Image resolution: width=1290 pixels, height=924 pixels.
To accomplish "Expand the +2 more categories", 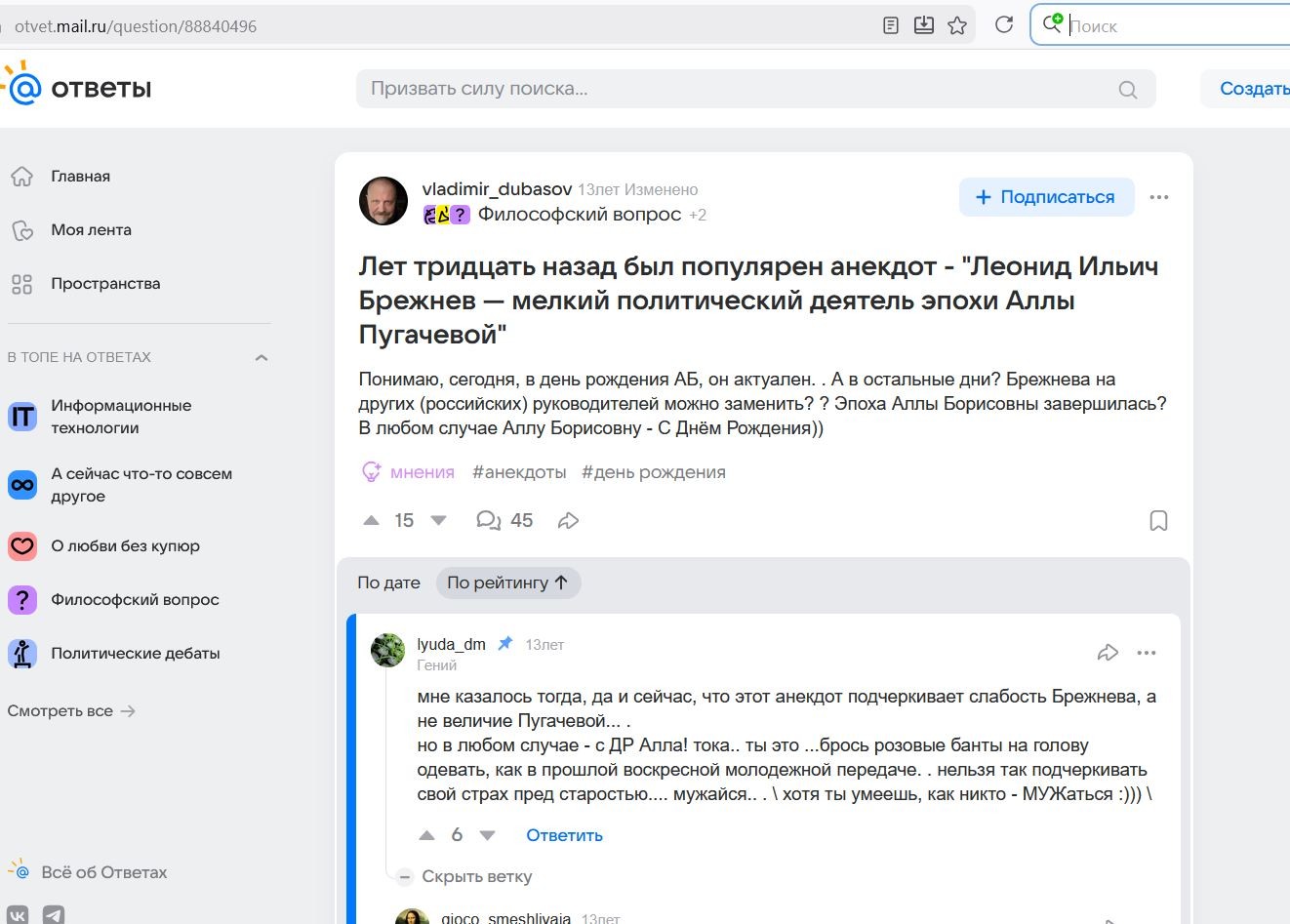I will point(698,215).
